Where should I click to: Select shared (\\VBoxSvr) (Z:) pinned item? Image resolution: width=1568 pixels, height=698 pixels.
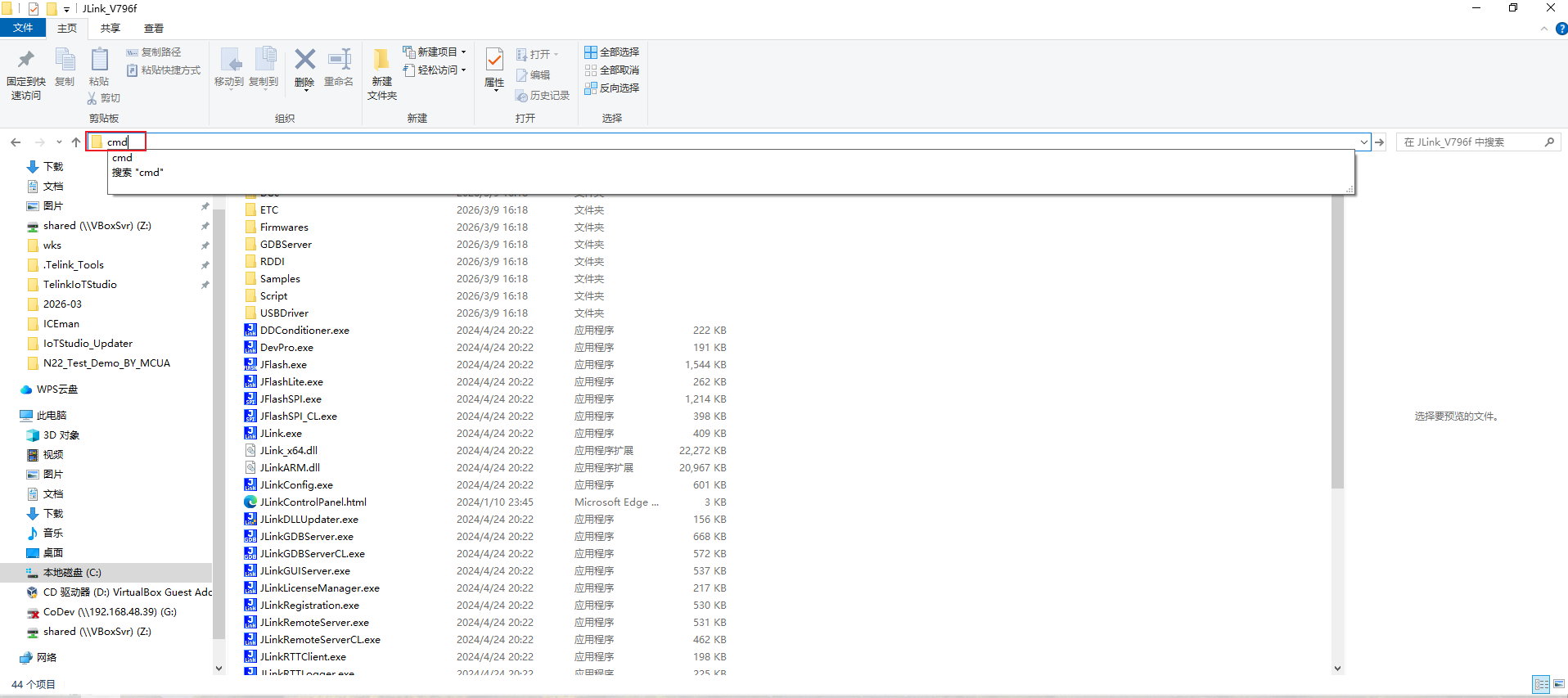point(97,226)
